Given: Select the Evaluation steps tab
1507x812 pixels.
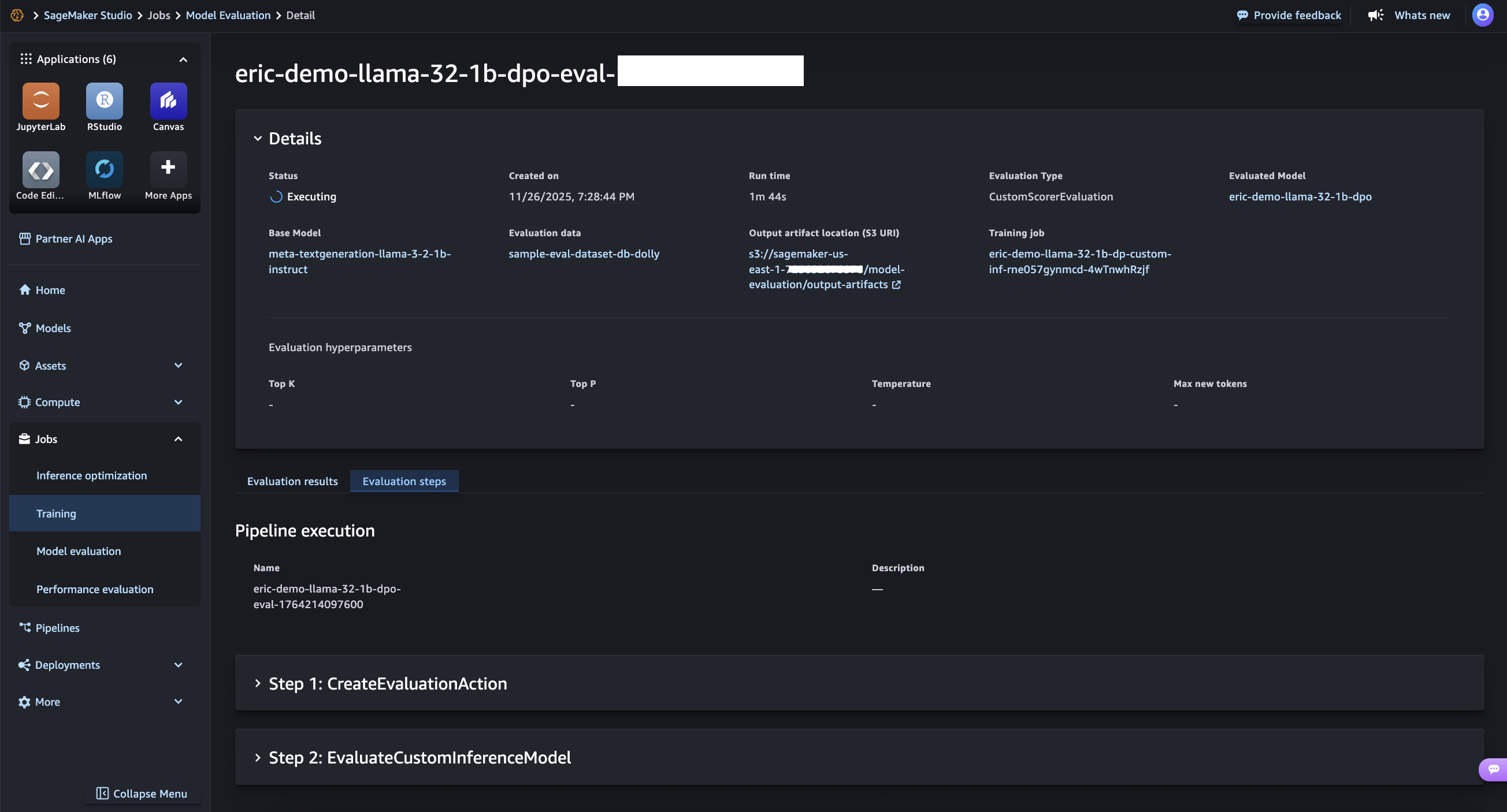Looking at the screenshot, I should [404, 481].
